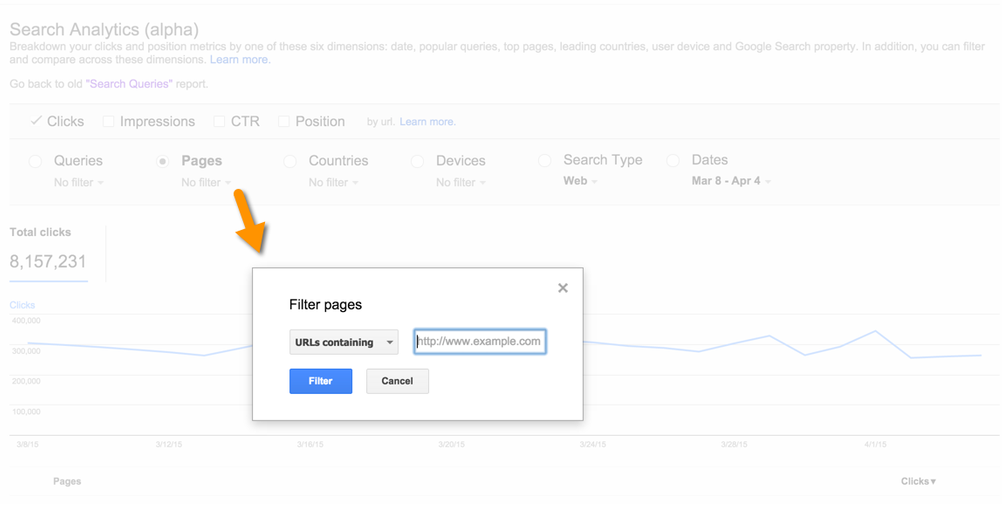Select the Search Type radio button

(x=545, y=160)
